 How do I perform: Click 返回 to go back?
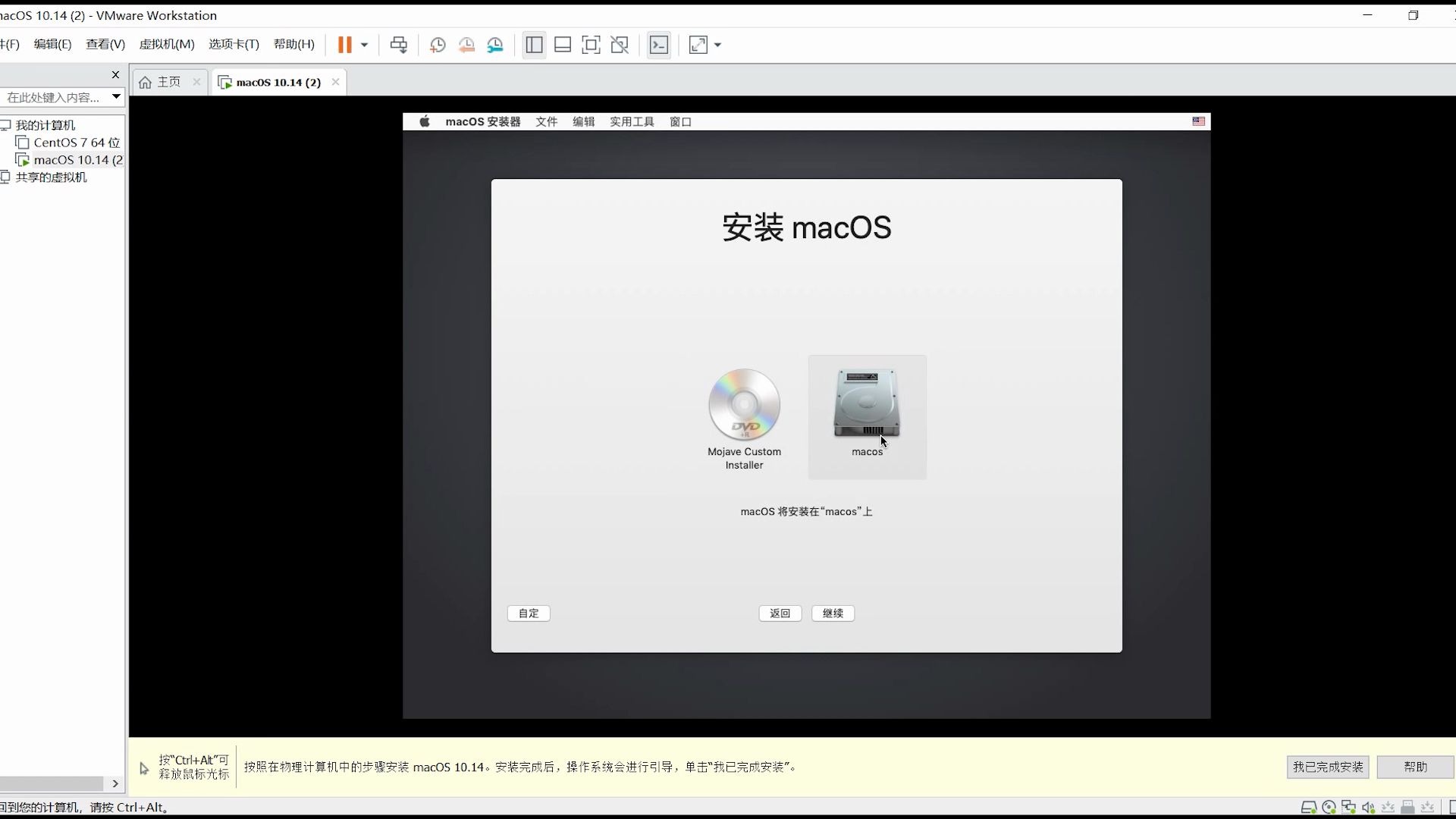click(x=780, y=613)
